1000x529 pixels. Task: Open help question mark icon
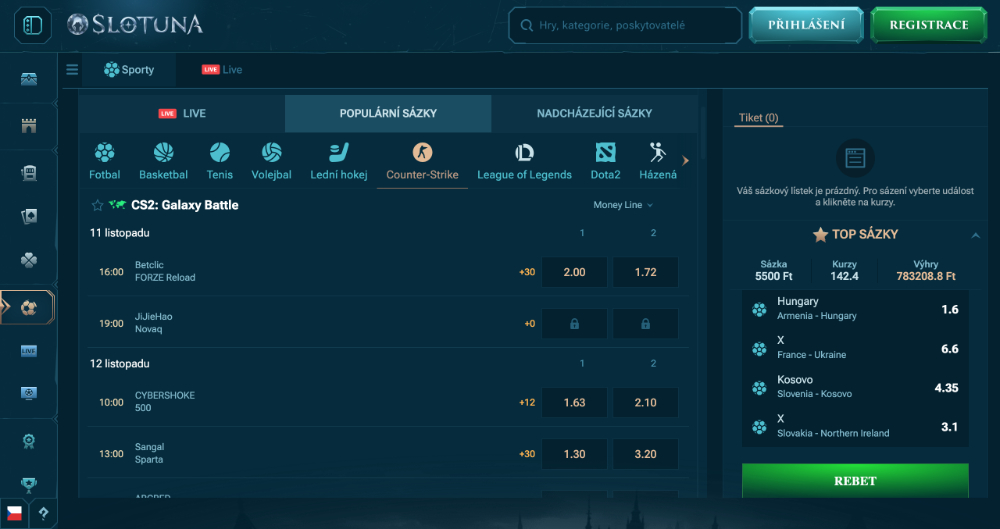tap(43, 513)
